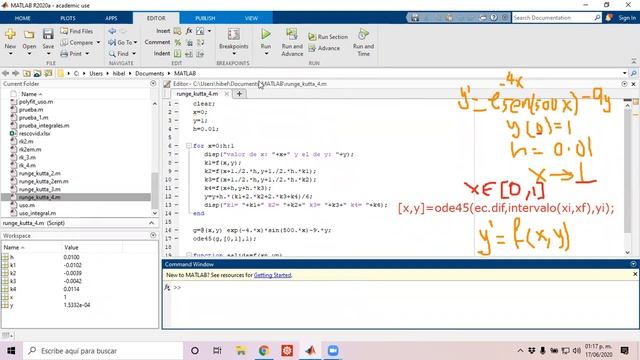The height and width of the screenshot is (360, 640).
Task: Open a file with the Open folder icon
Action: (29, 35)
